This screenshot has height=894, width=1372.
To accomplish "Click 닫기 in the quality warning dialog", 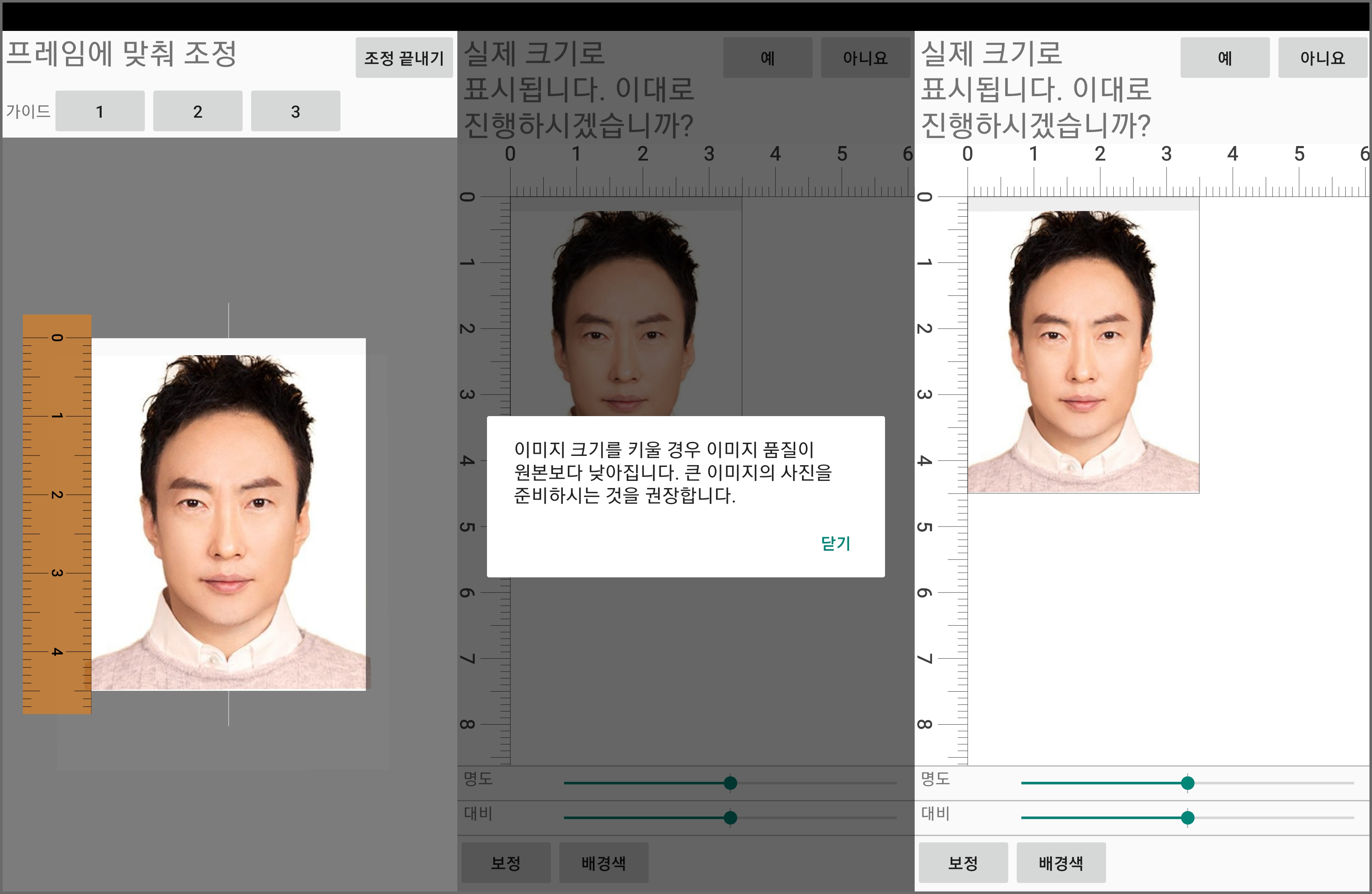I will 835,543.
